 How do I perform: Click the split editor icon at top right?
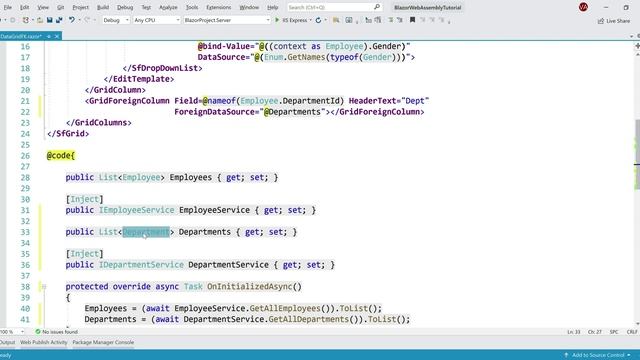click(637, 46)
